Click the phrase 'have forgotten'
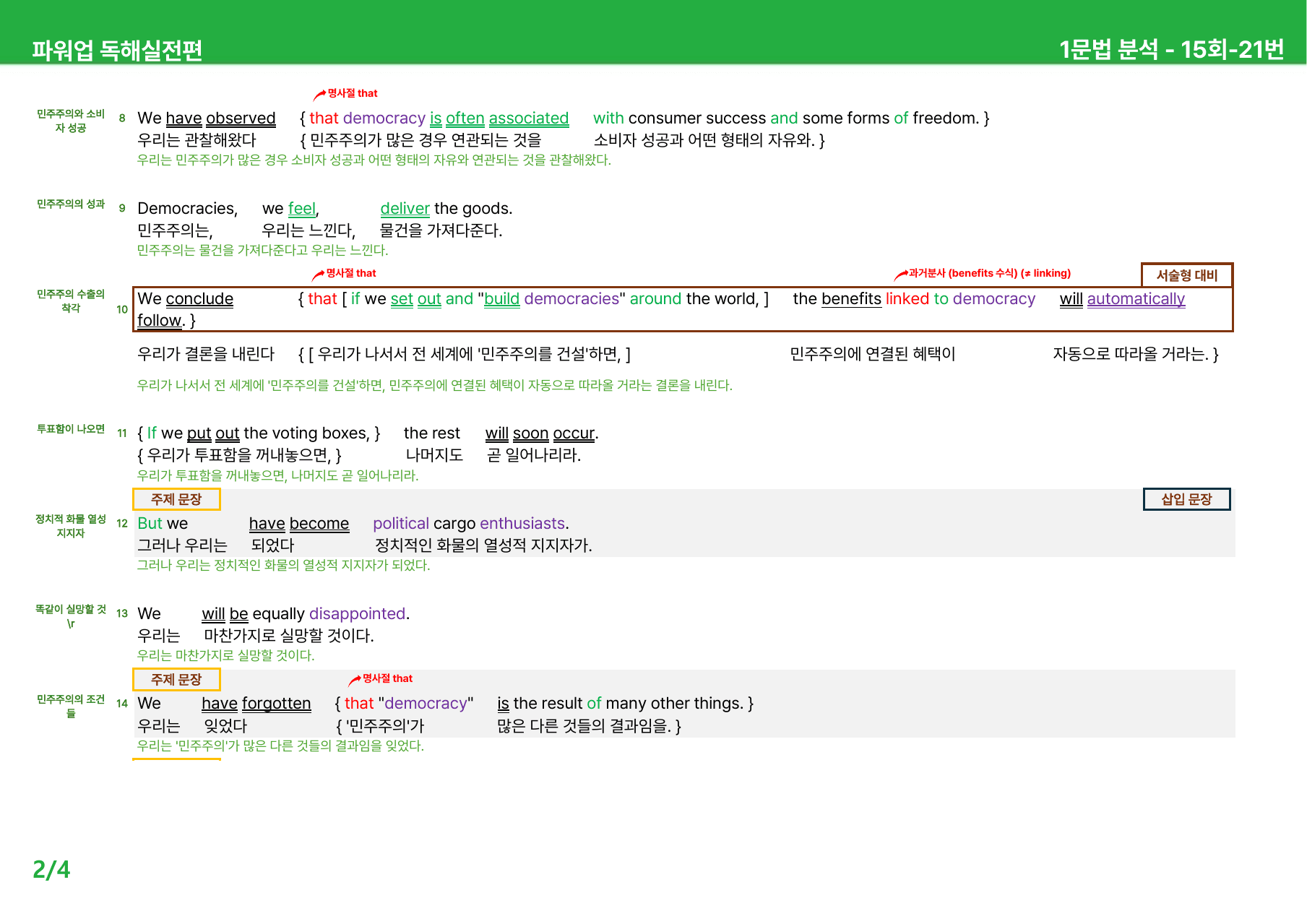The image size is (1307, 924). point(256,704)
